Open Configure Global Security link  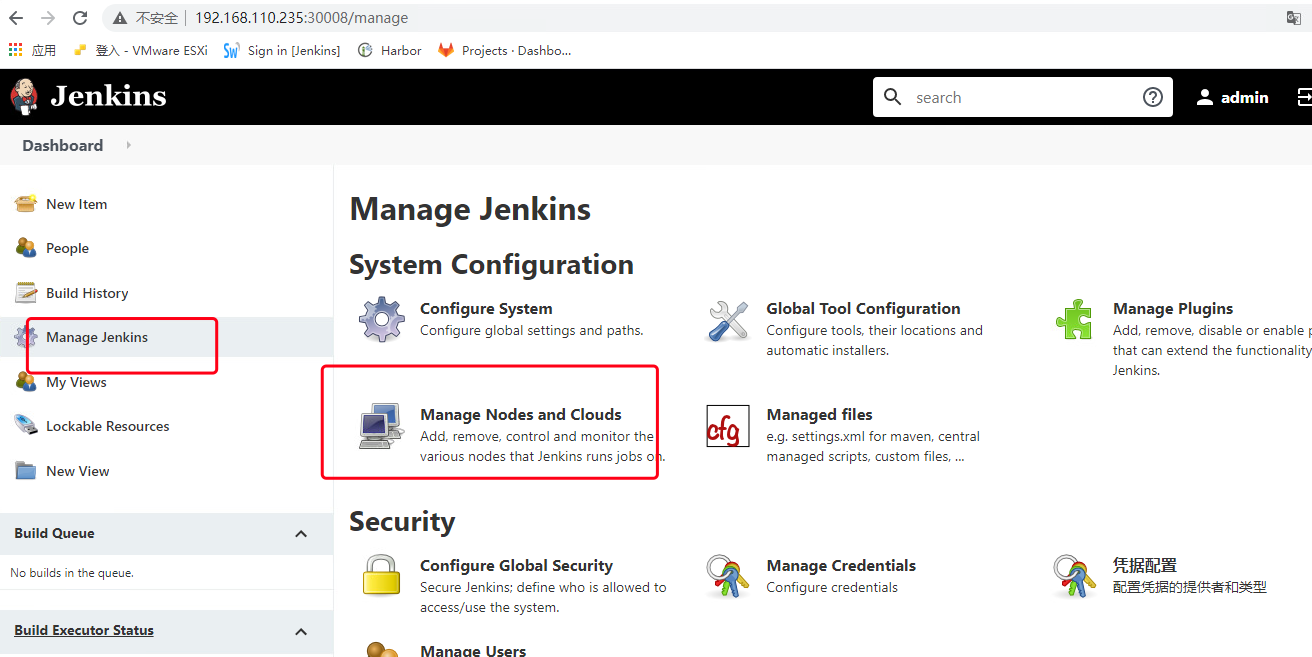[x=516, y=566]
